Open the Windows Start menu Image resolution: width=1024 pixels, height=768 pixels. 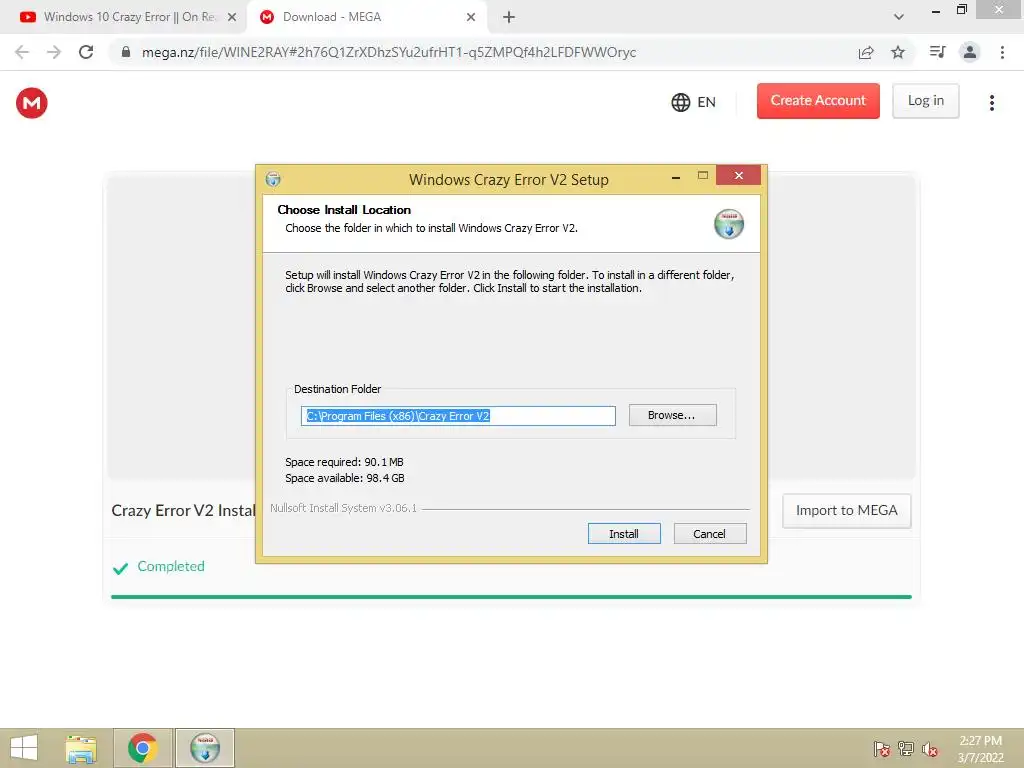[24, 748]
